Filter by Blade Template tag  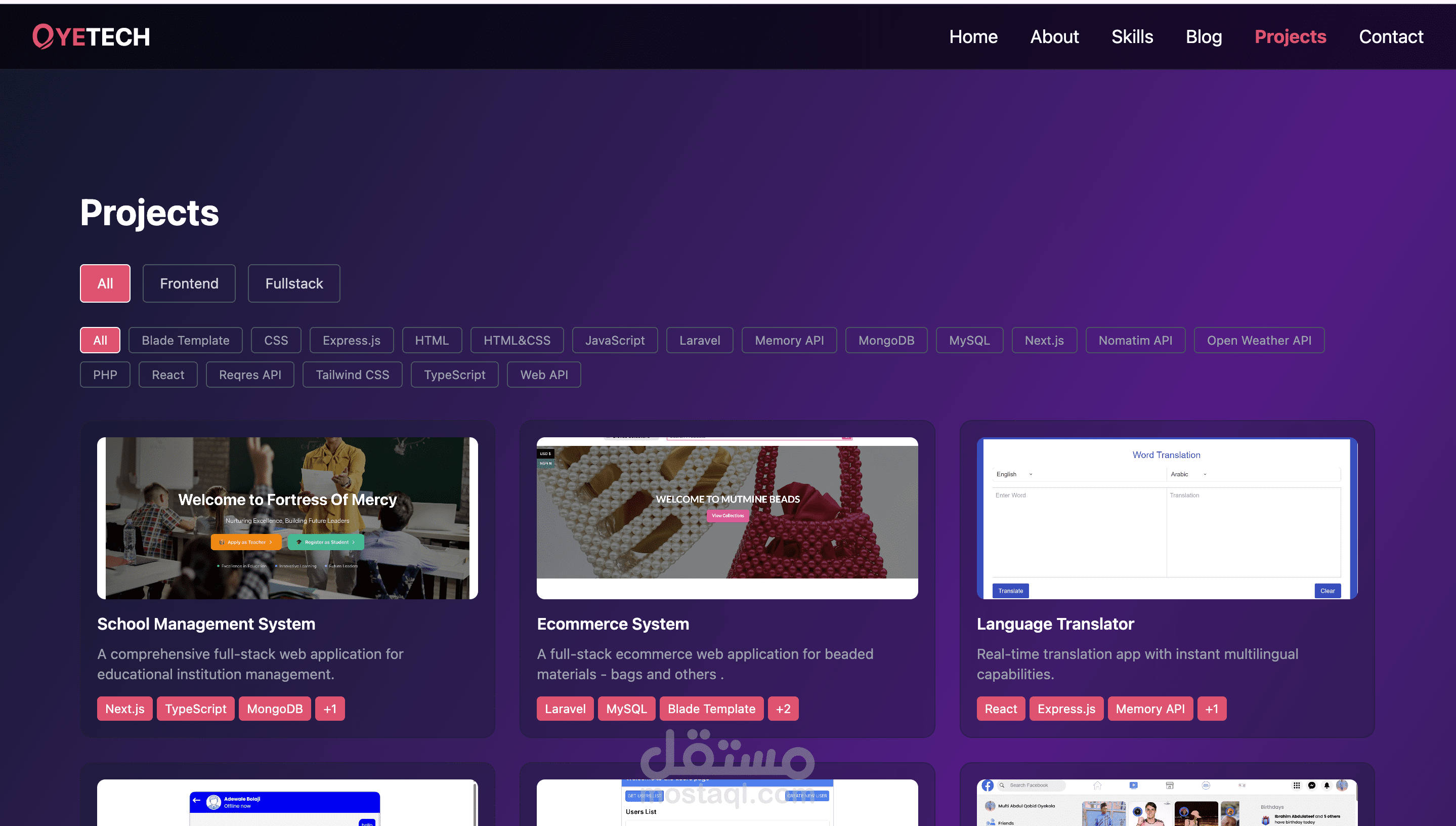[x=185, y=341]
